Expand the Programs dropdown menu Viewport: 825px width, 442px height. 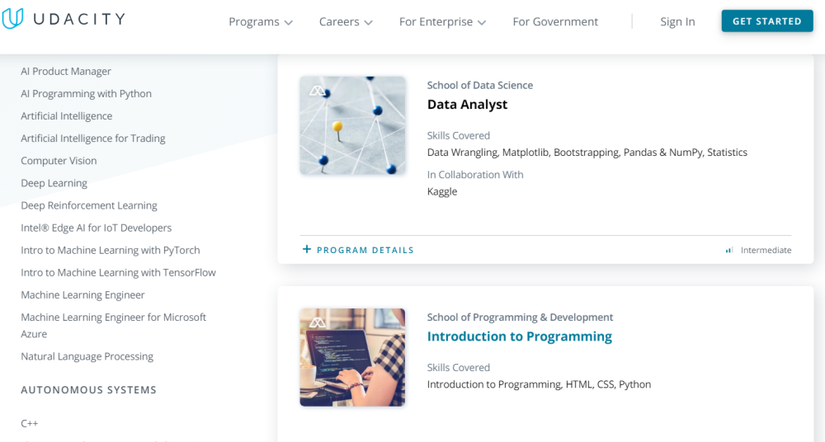click(x=260, y=22)
